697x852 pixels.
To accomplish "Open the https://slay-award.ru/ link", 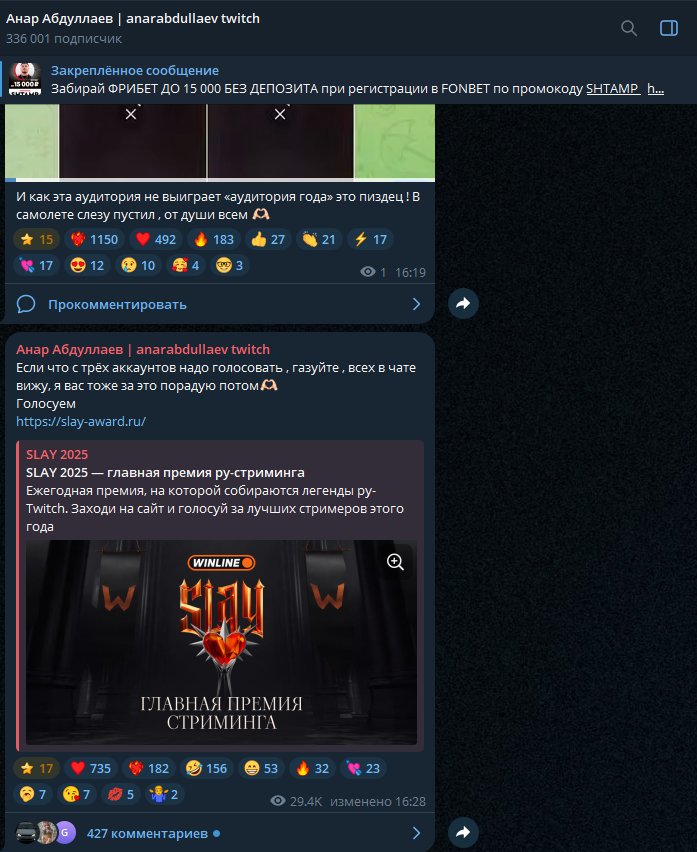I will pos(81,422).
